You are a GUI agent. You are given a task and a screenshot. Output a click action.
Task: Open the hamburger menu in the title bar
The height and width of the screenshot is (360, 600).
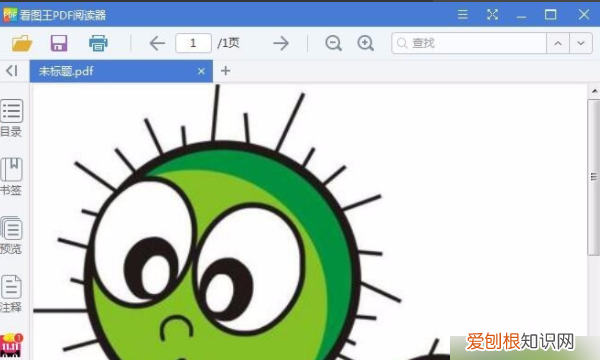pyautogui.click(x=463, y=15)
